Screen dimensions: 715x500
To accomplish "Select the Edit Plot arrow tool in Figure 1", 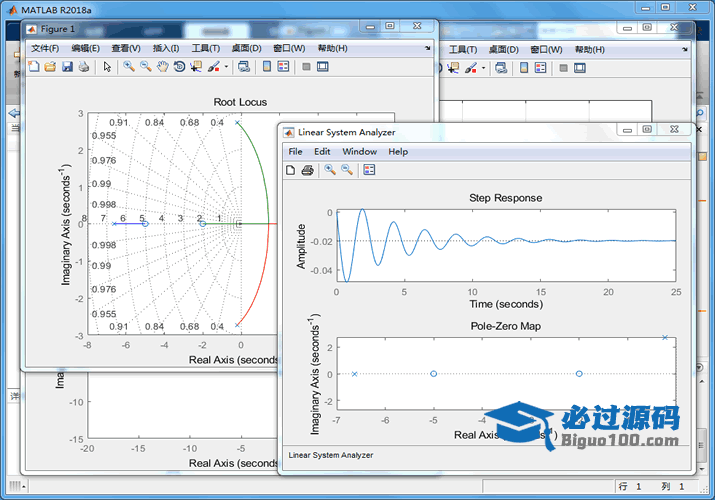I will 107,67.
